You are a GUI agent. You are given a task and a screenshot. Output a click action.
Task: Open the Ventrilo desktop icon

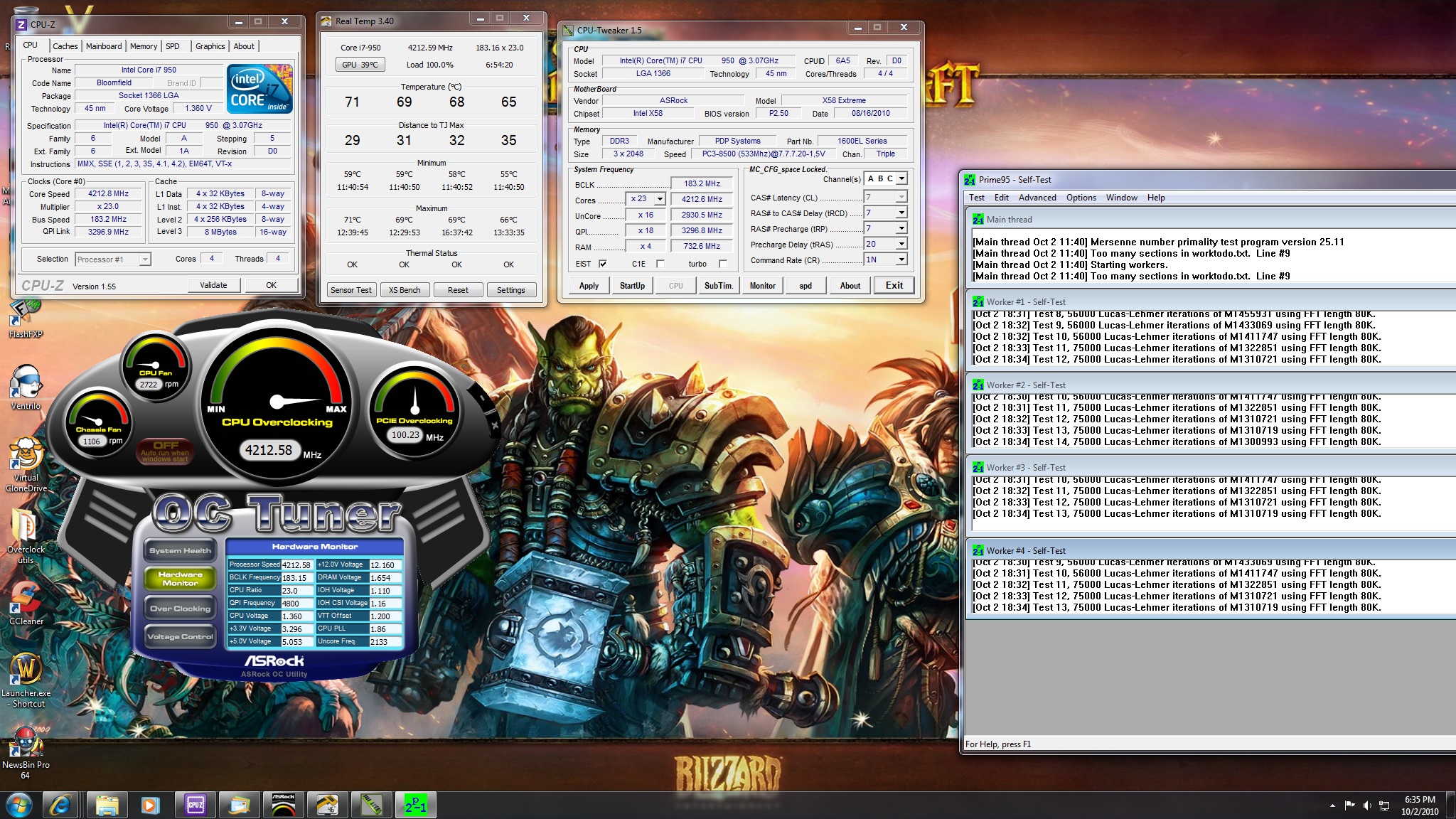point(26,387)
